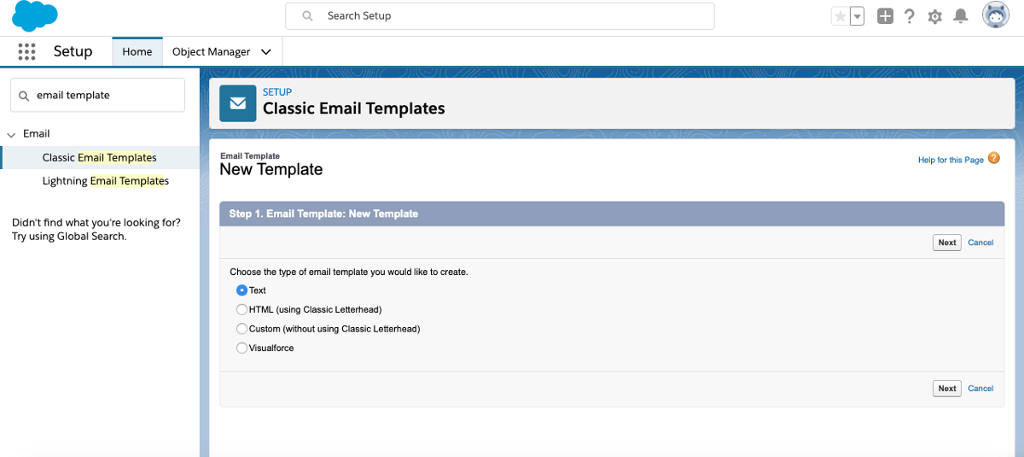Open Lightning Email Templates in sidebar
The width and height of the screenshot is (1024, 457).
click(106, 181)
